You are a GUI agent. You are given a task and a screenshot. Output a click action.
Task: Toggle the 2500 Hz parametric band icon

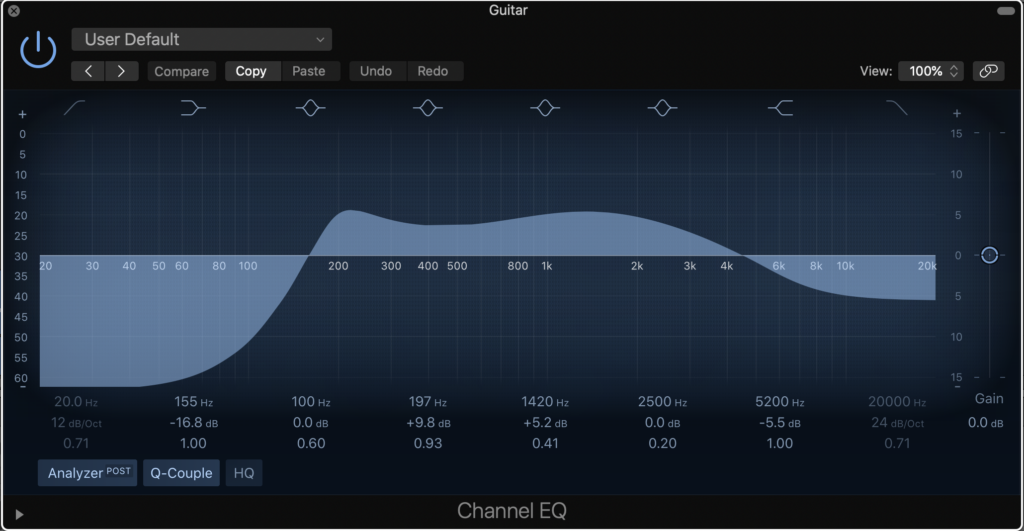click(662, 108)
